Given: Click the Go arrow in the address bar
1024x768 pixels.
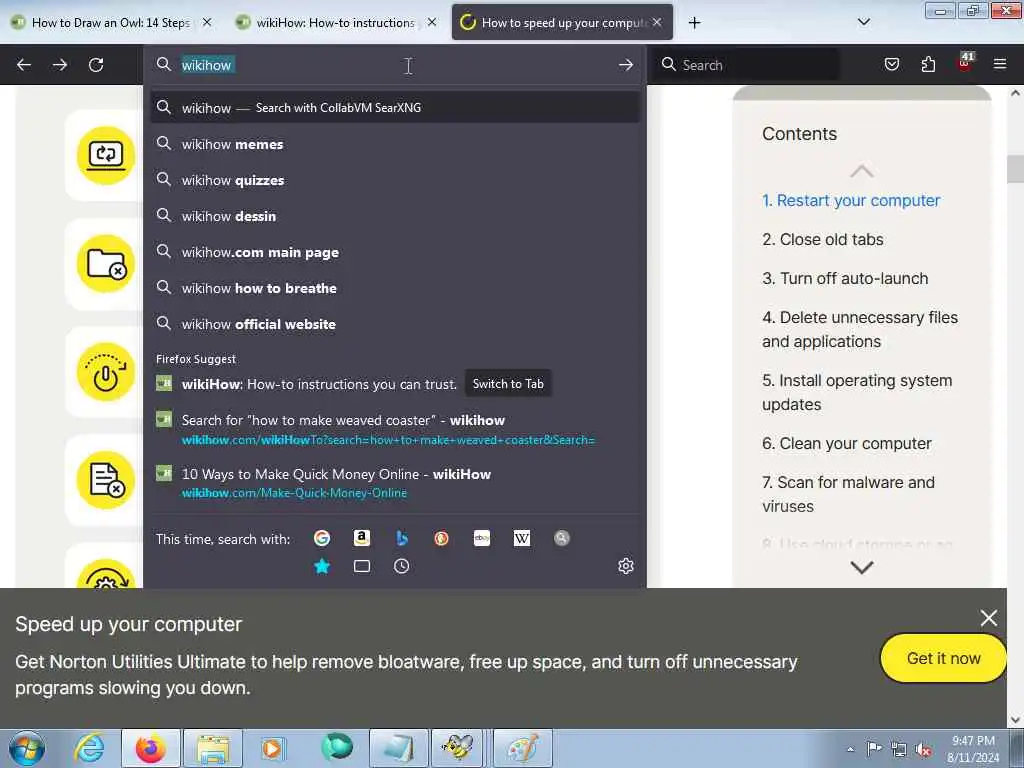Looking at the screenshot, I should [x=626, y=65].
